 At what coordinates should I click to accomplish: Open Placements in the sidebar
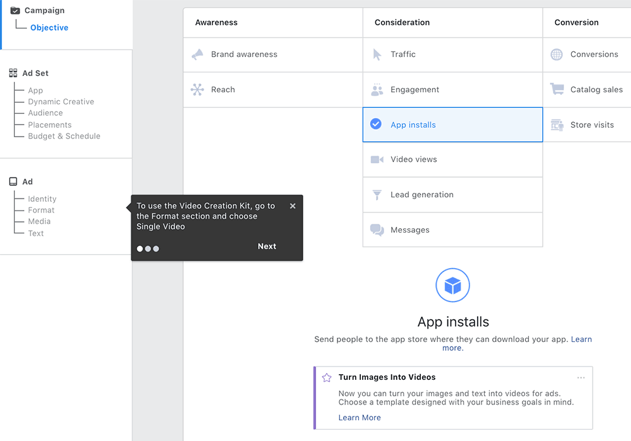(x=49, y=125)
